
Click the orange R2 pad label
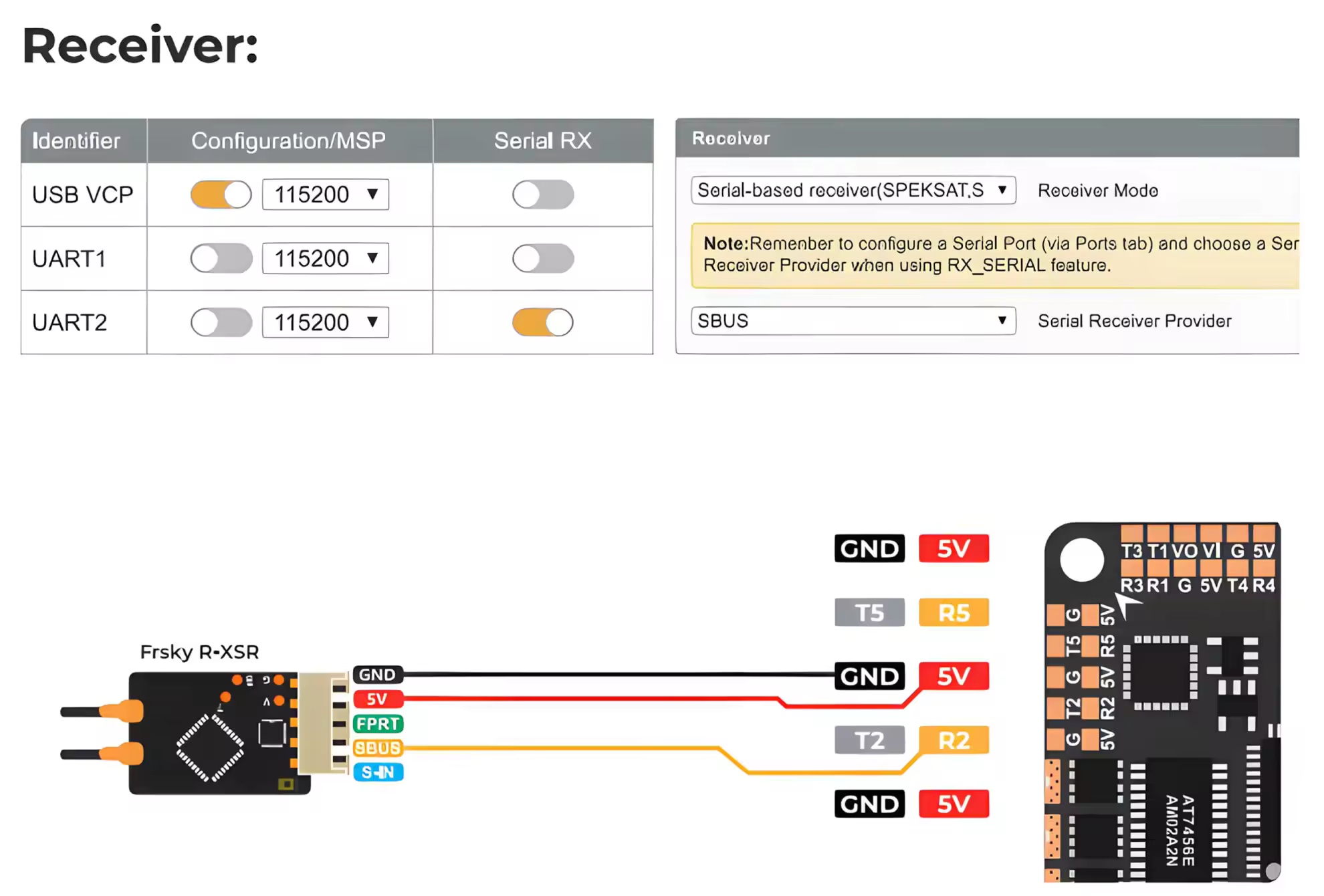(x=954, y=740)
